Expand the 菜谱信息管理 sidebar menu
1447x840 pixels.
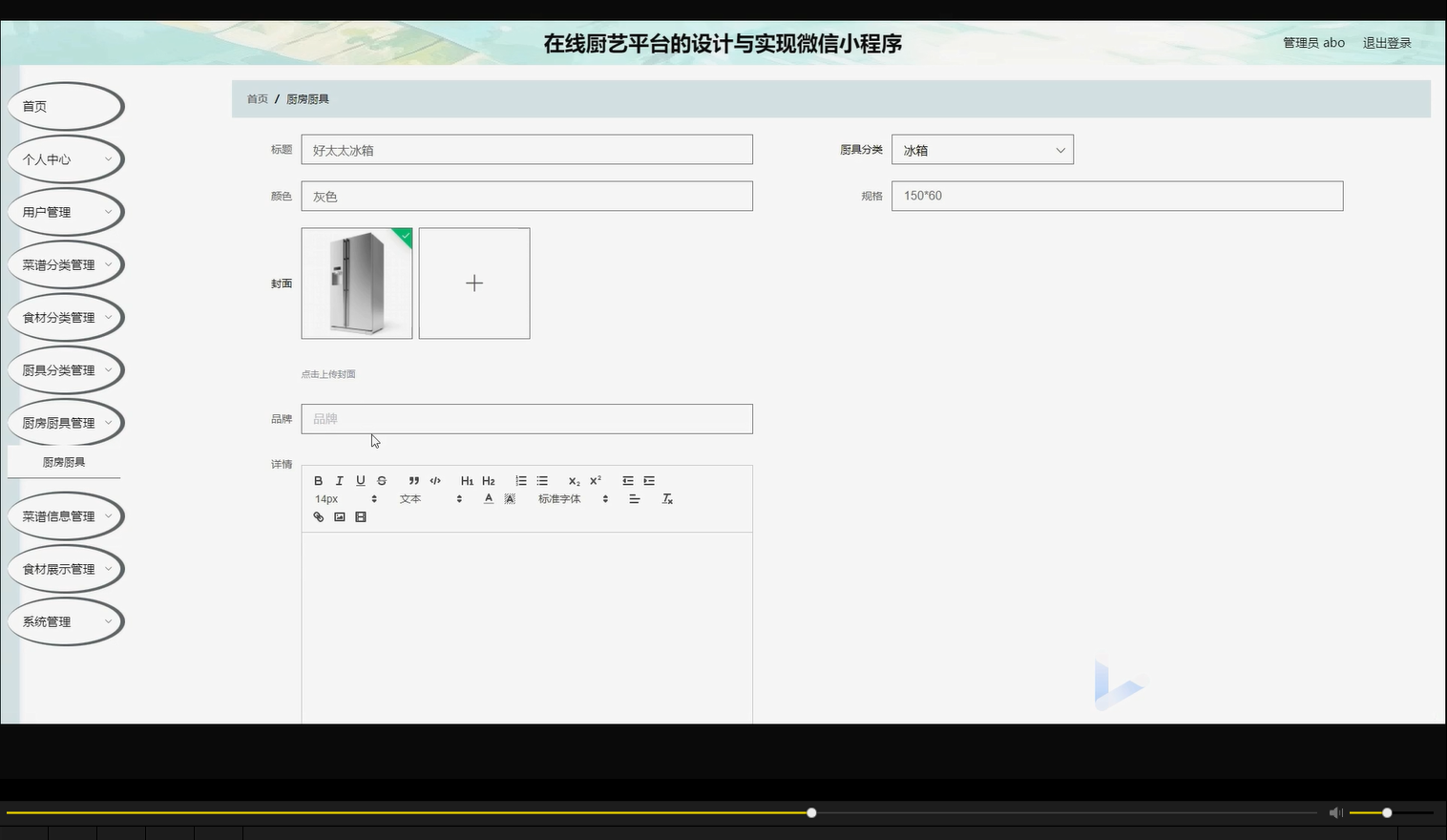pos(65,516)
